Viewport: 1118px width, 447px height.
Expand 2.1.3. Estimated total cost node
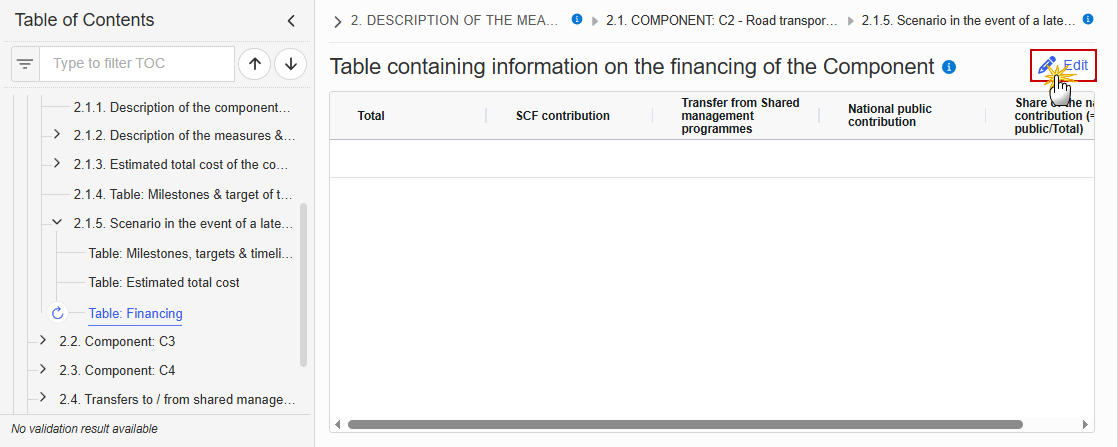pyautogui.click(x=57, y=163)
